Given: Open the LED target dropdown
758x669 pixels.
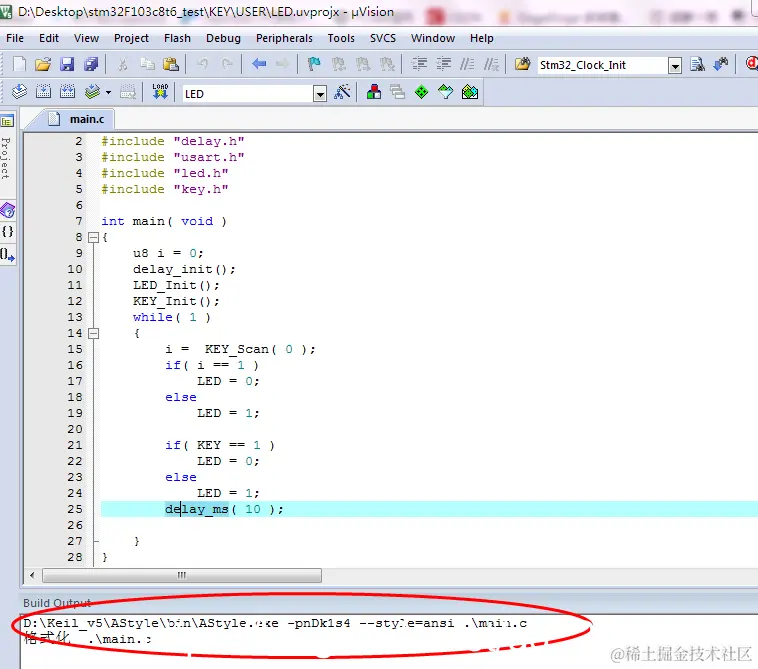Looking at the screenshot, I should click(320, 93).
